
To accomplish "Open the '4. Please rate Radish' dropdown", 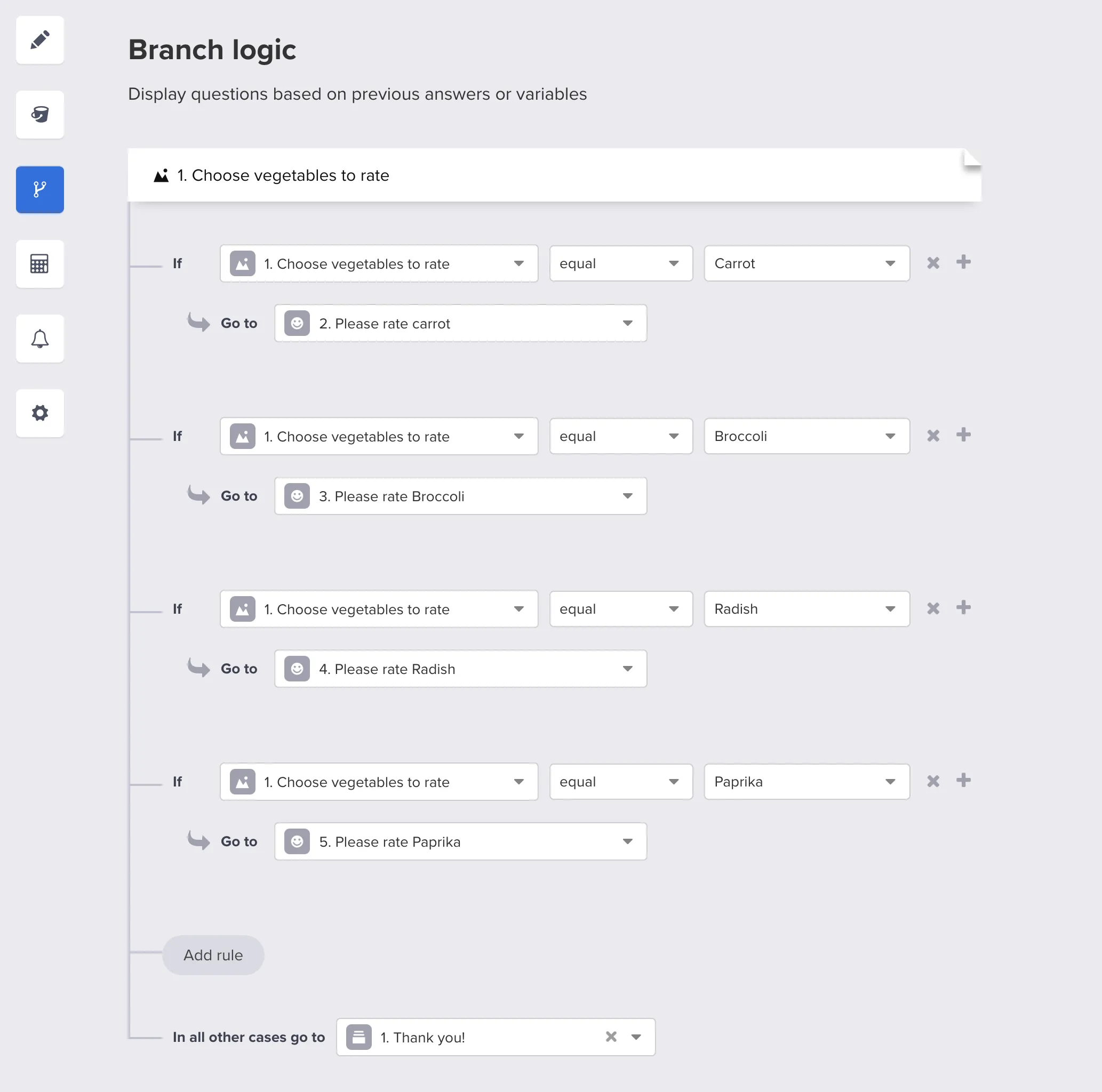I will [x=460, y=669].
